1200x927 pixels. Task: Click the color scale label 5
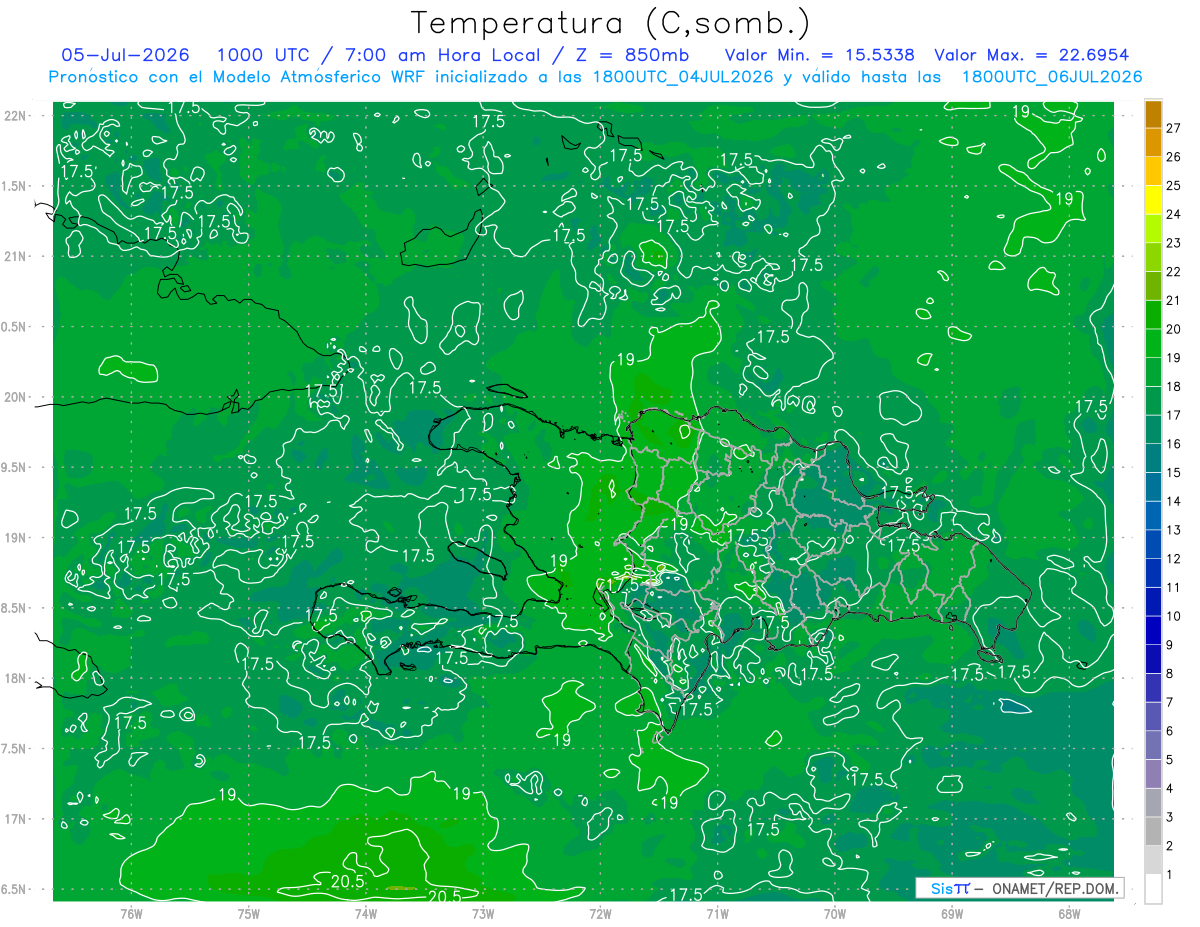tap(1170, 760)
